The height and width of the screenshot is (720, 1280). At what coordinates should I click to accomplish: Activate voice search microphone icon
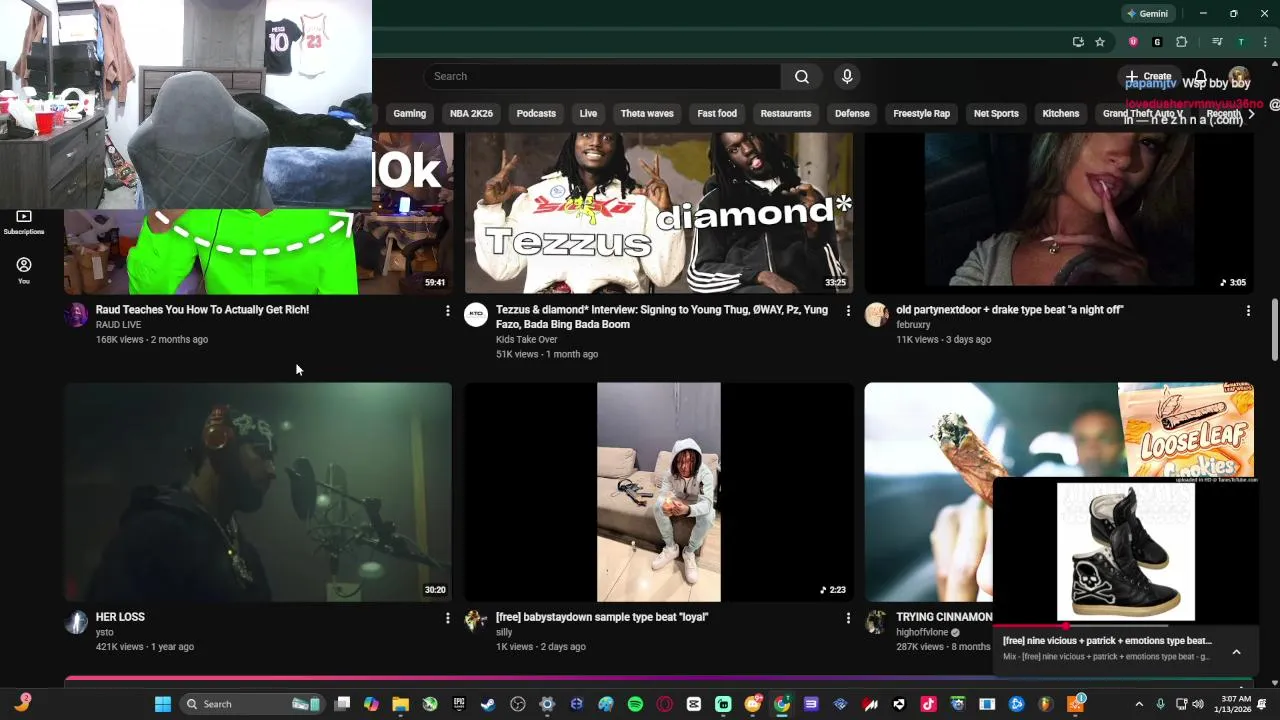click(x=847, y=76)
